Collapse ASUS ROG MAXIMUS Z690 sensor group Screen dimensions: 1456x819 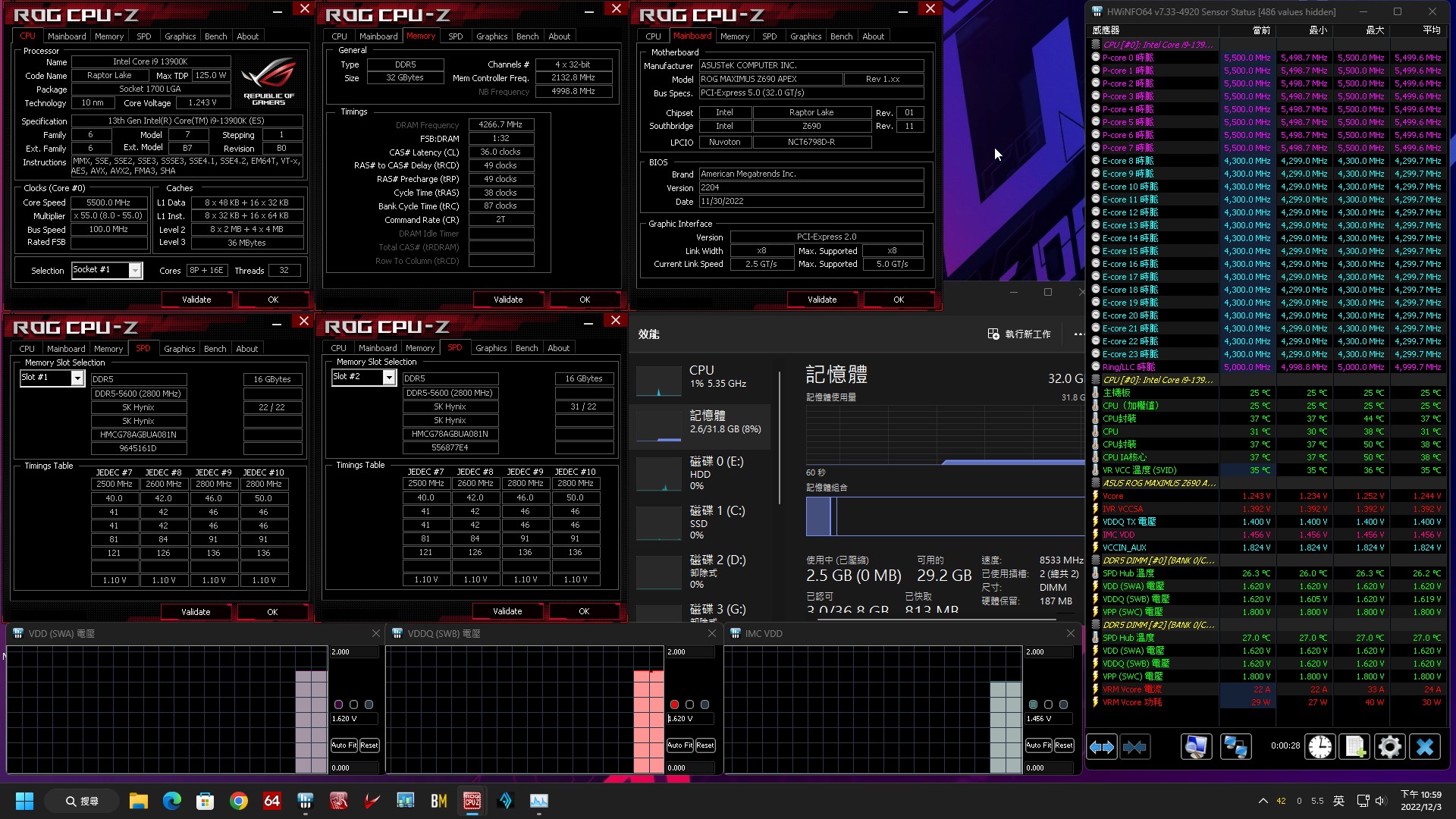[1095, 483]
